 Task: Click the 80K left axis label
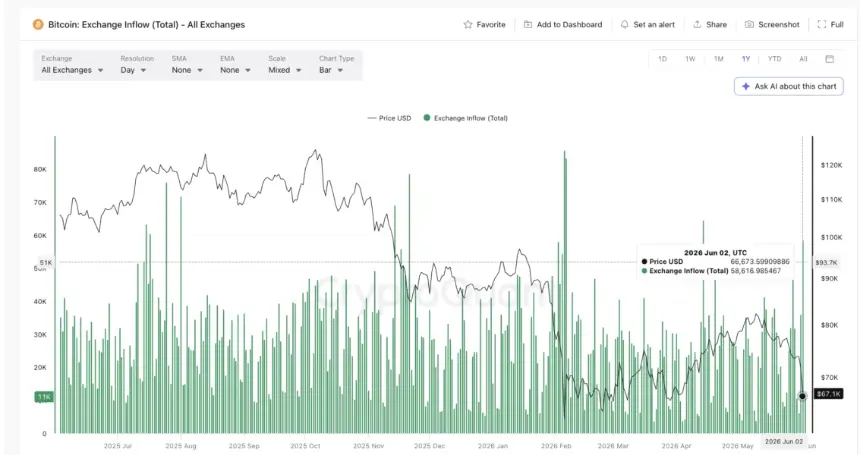tap(40, 169)
